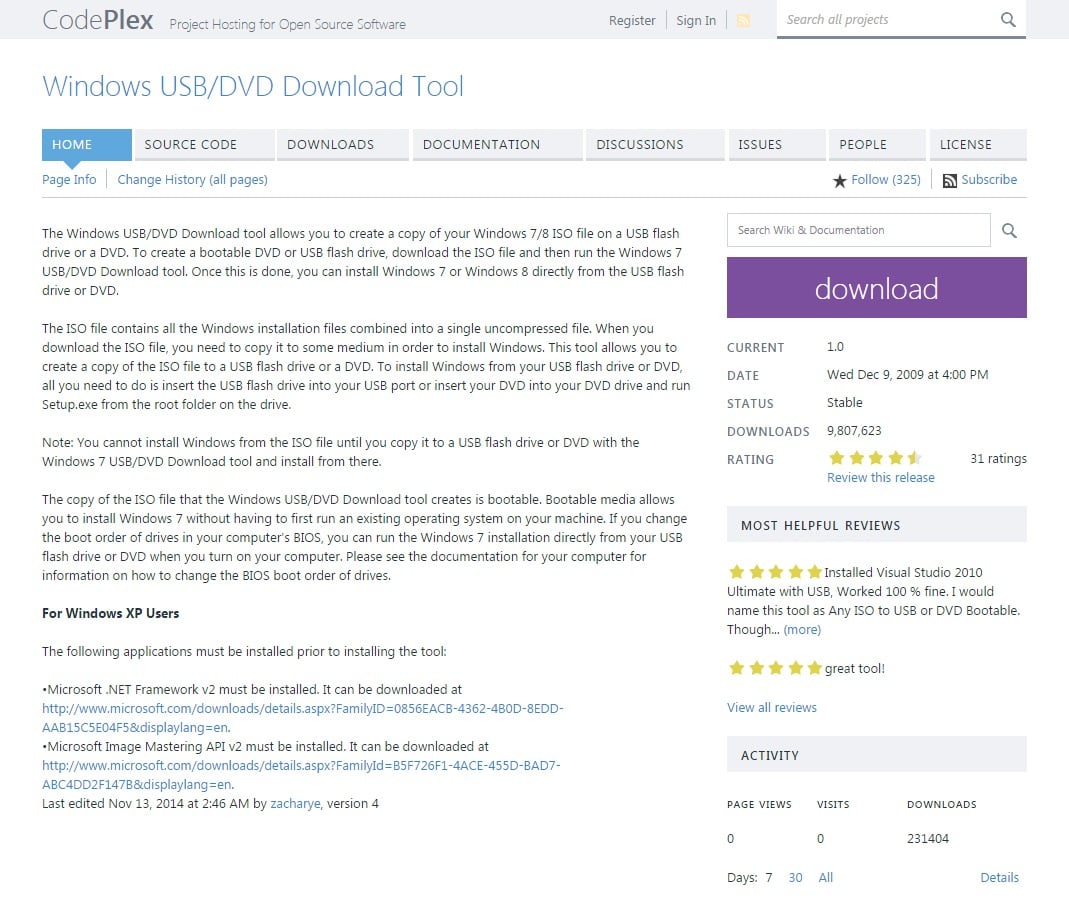The height and width of the screenshot is (918, 1069).
Task: Open activity Details link
Action: [999, 878]
